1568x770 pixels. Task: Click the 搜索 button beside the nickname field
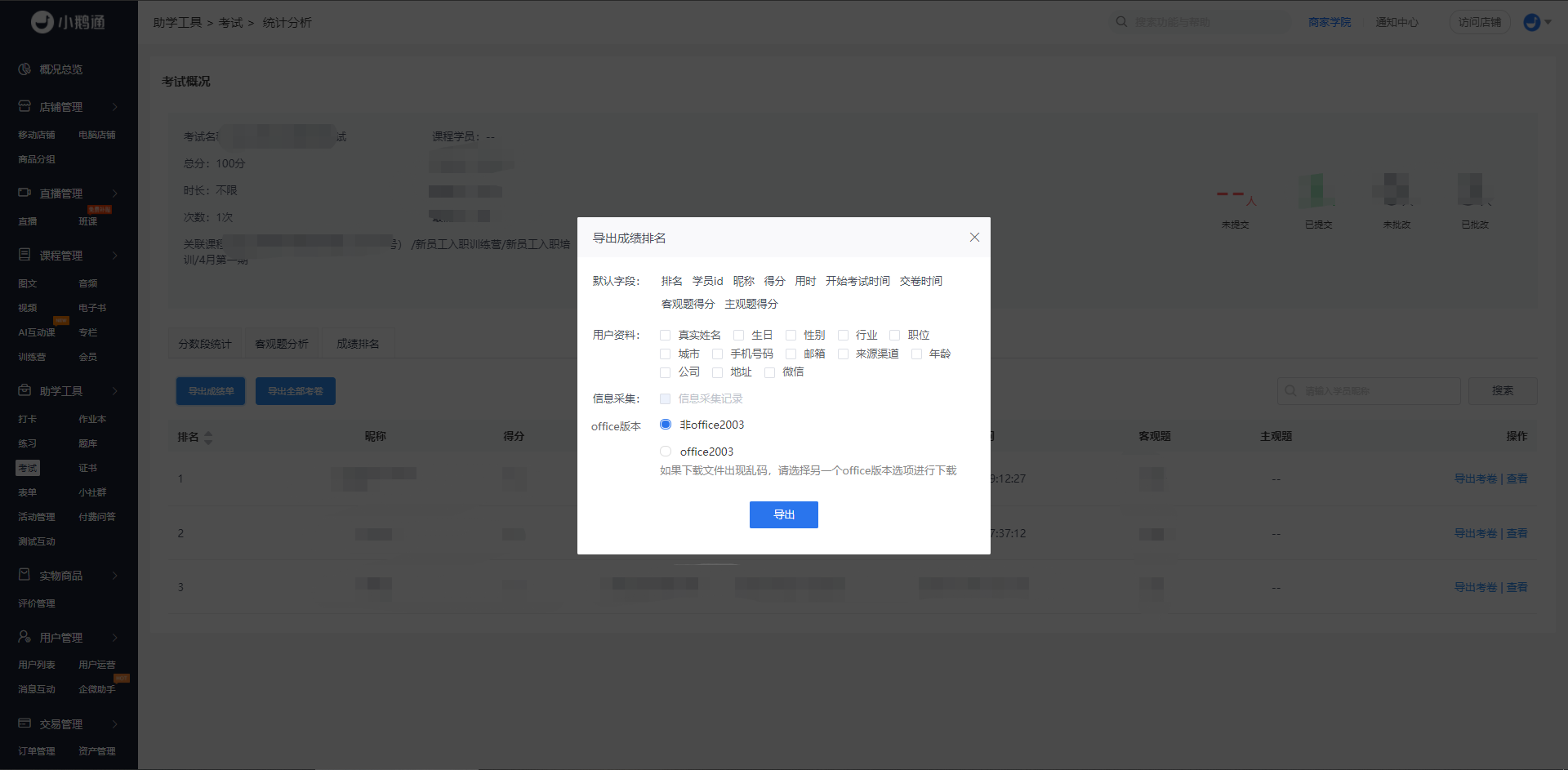point(1503,391)
